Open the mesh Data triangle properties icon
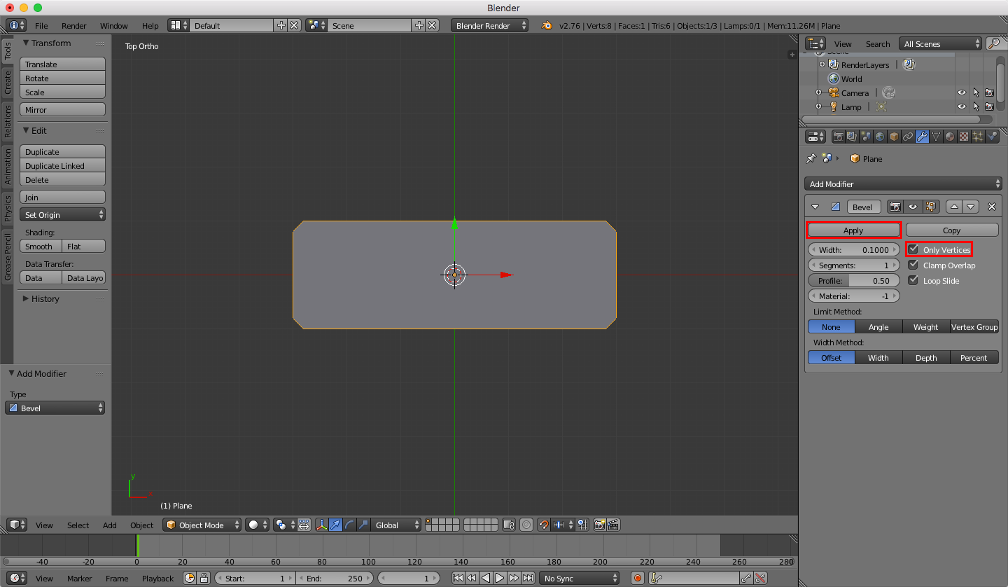The width and height of the screenshot is (1008, 587). point(936,136)
